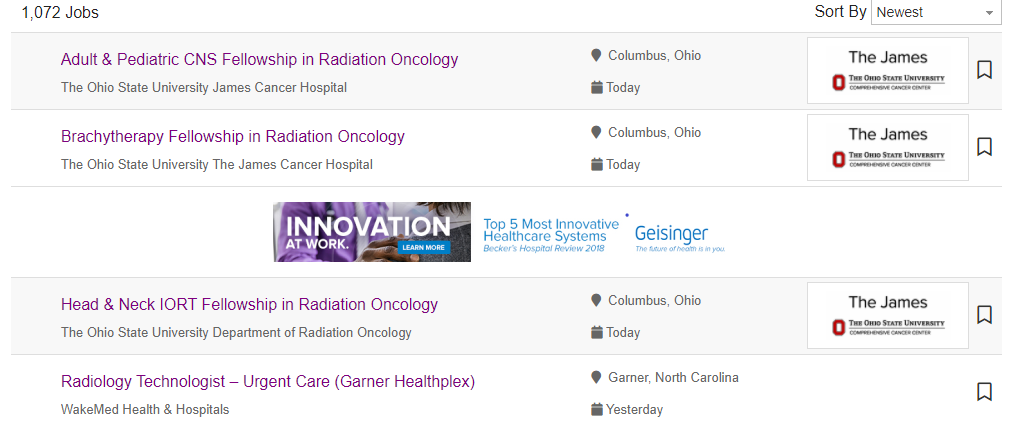
Task: Click location pin icon for Garner, North Carolina
Action: tap(597, 378)
